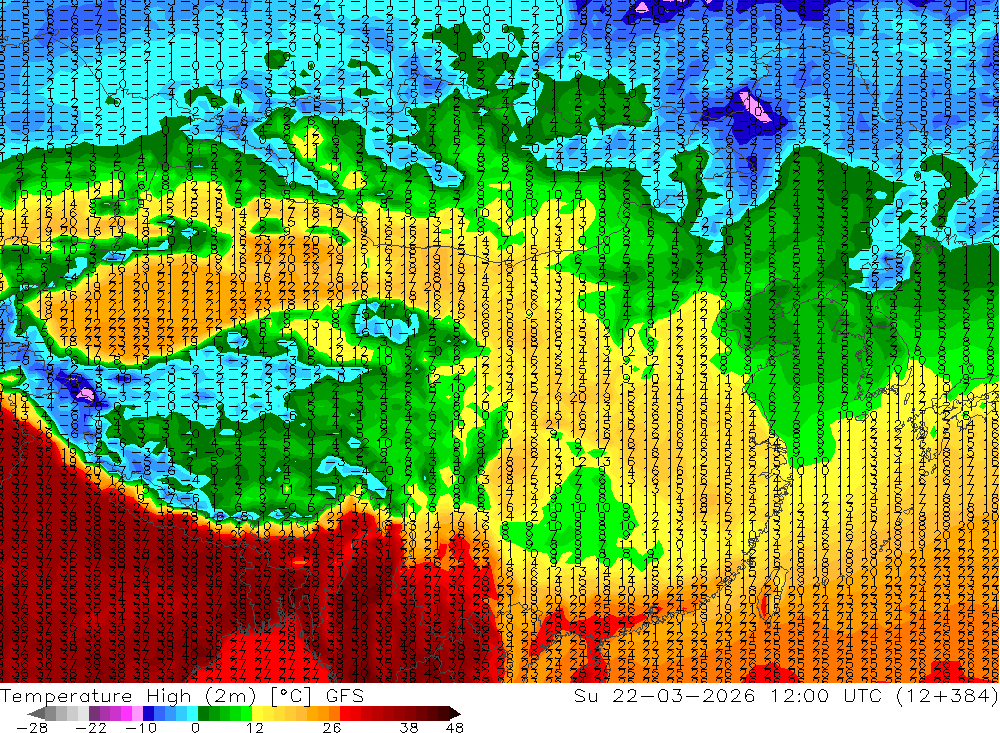Select the '-10' label on the color scale
The width and height of the screenshot is (1000, 733).
[141, 727]
